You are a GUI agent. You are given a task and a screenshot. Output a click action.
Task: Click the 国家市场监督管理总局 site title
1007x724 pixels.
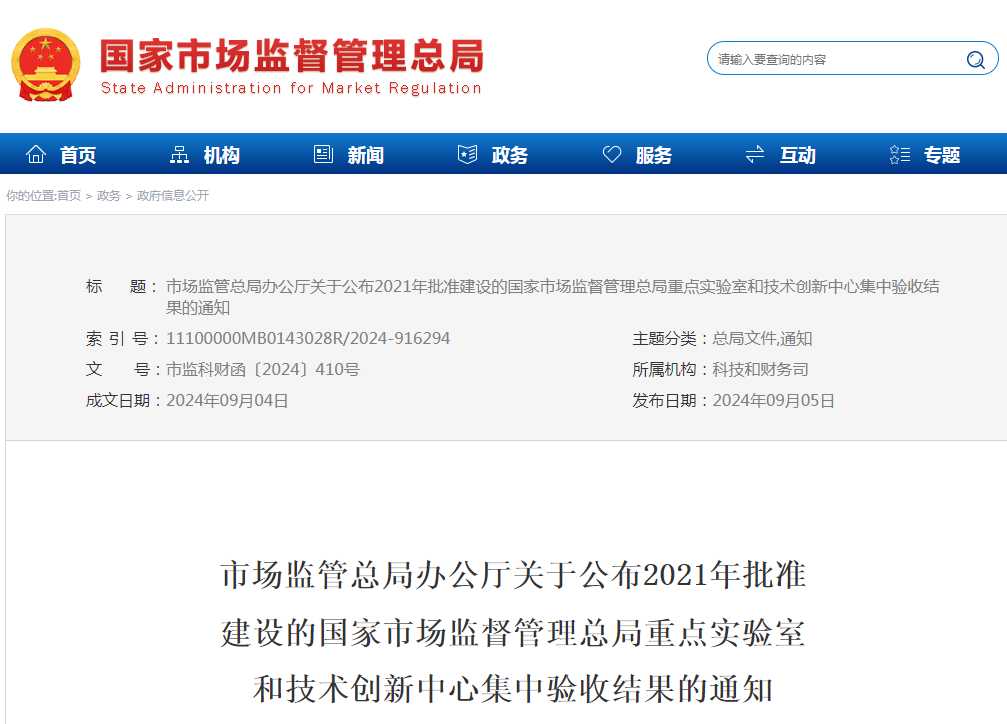(292, 56)
